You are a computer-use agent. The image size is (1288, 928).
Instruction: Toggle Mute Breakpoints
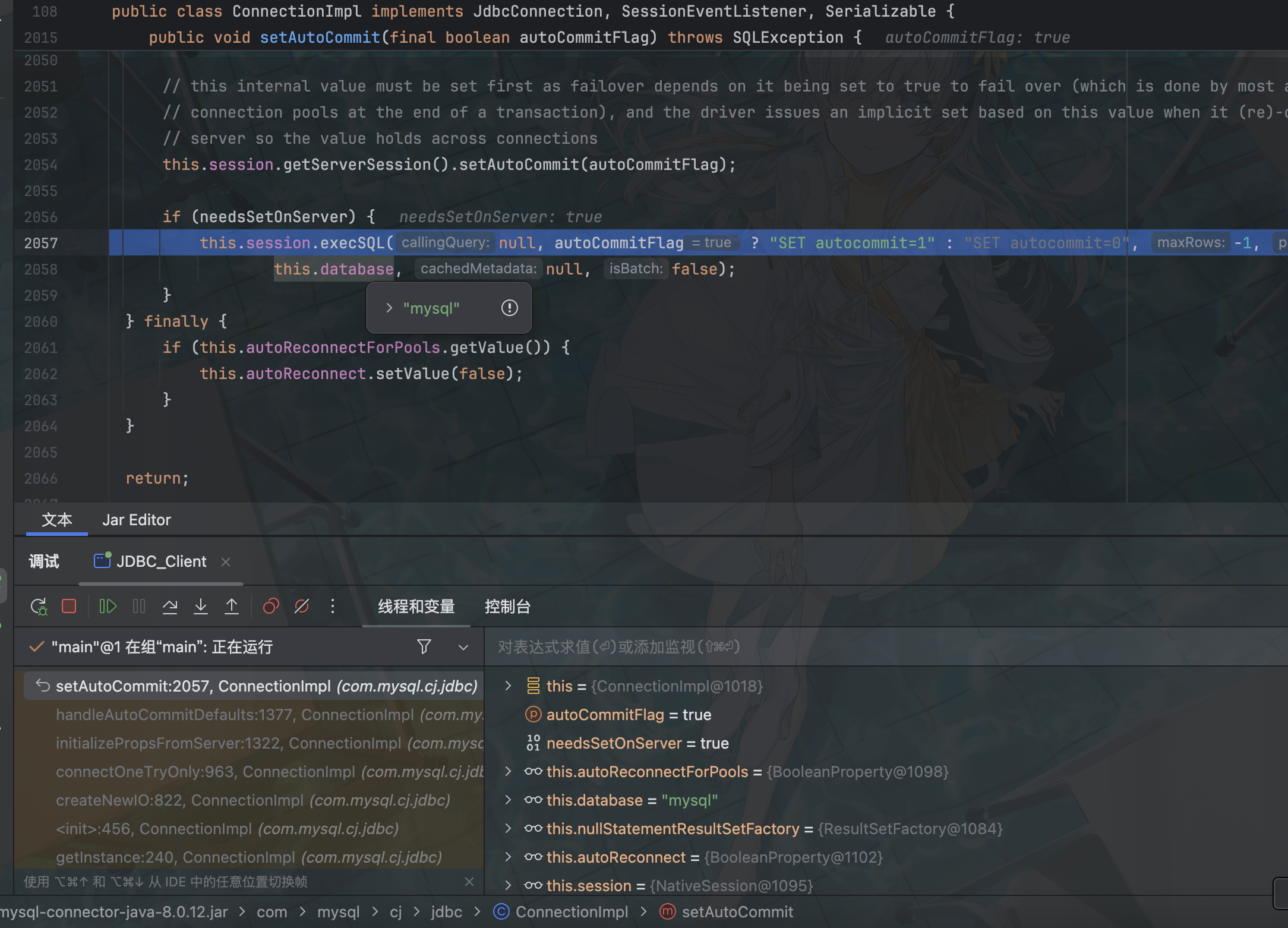[x=302, y=607]
